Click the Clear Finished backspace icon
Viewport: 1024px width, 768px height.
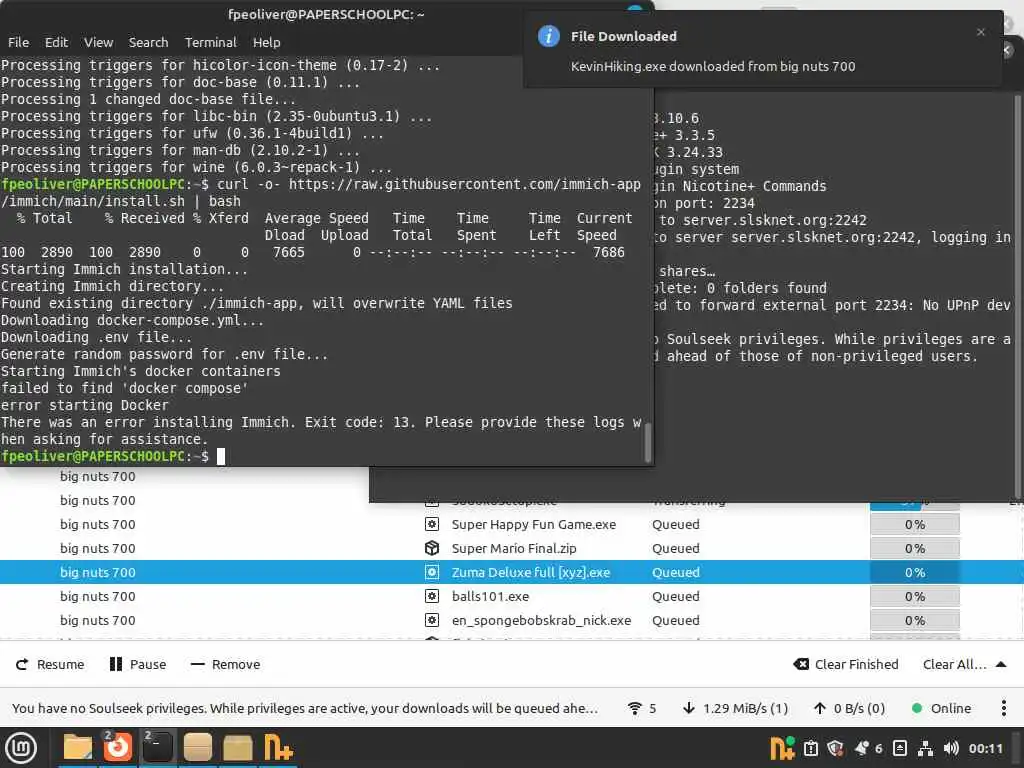pyautogui.click(x=801, y=664)
